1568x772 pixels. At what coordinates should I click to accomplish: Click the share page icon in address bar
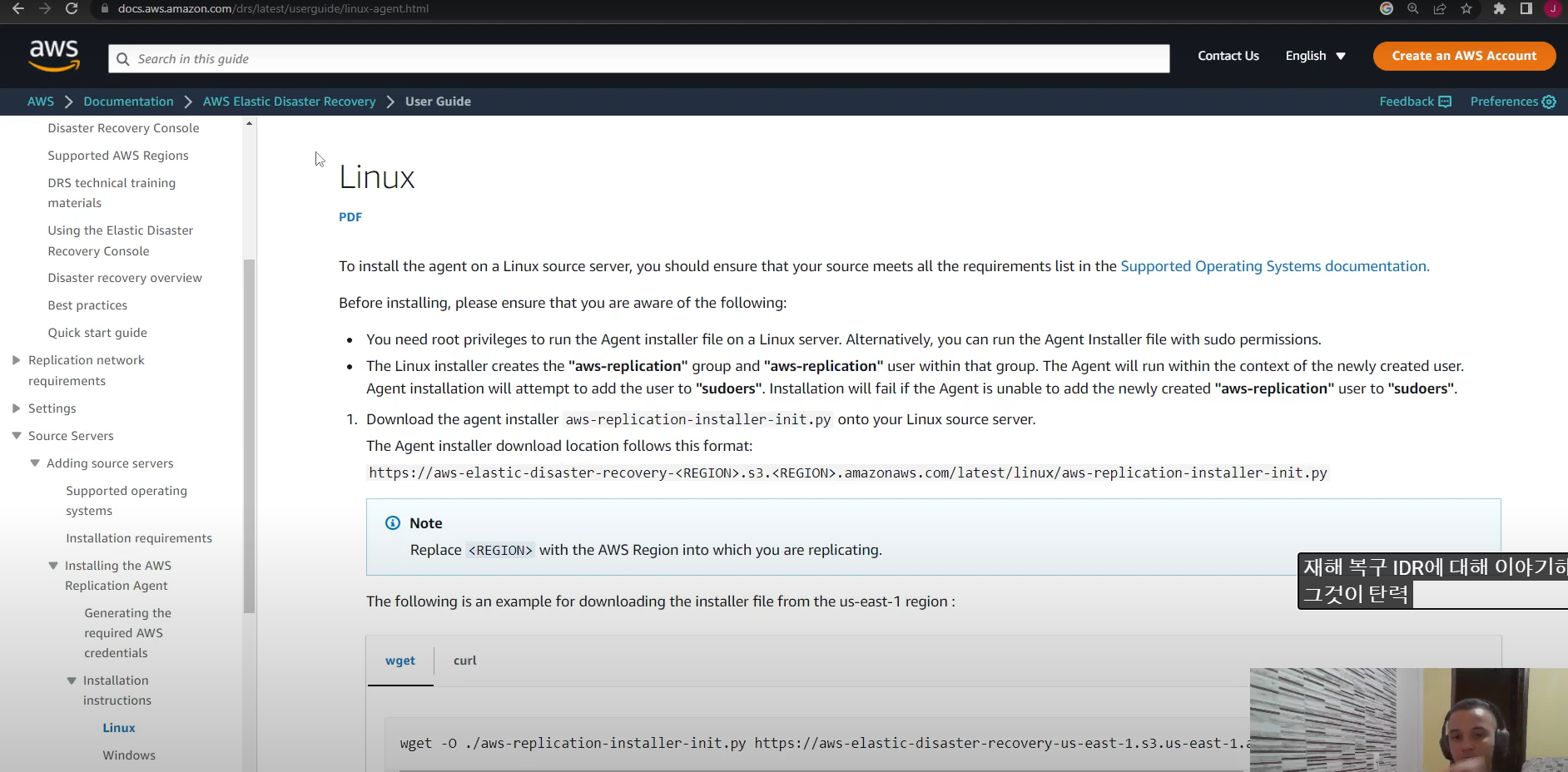click(1440, 8)
